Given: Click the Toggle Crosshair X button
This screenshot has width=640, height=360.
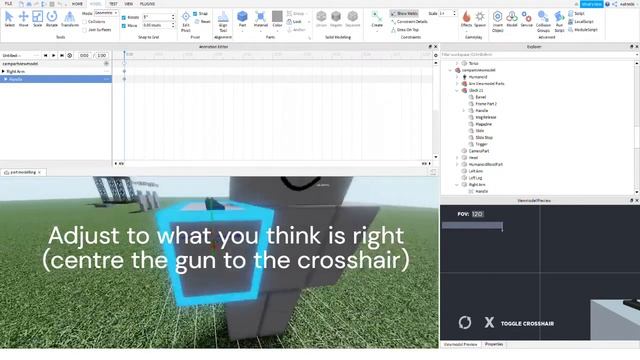Looking at the screenshot, I should tap(489, 322).
